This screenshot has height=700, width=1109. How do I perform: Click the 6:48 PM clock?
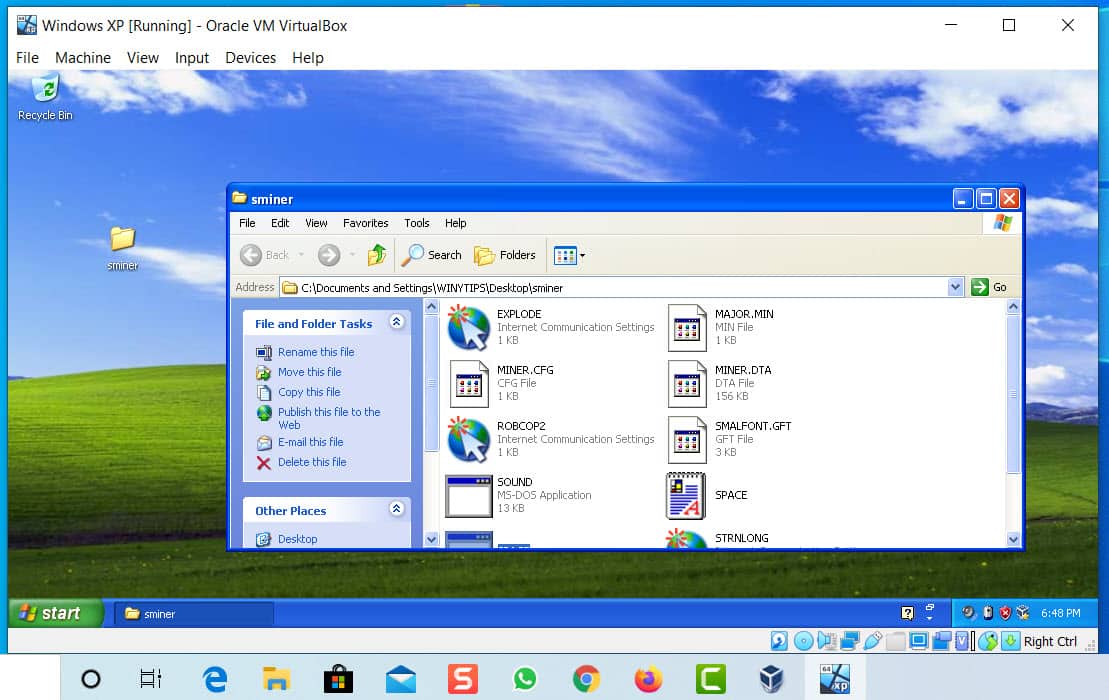click(1060, 613)
